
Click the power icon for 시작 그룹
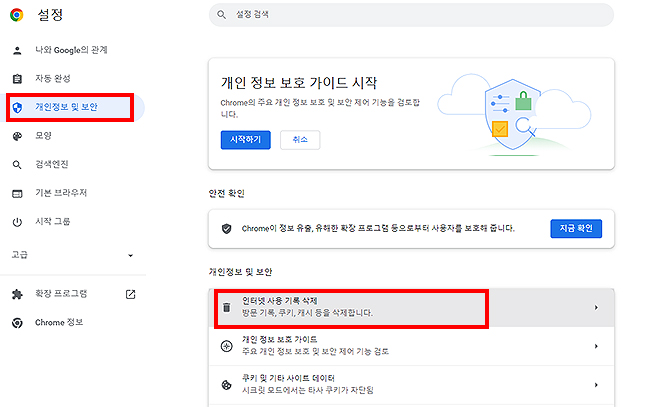pyautogui.click(x=17, y=222)
